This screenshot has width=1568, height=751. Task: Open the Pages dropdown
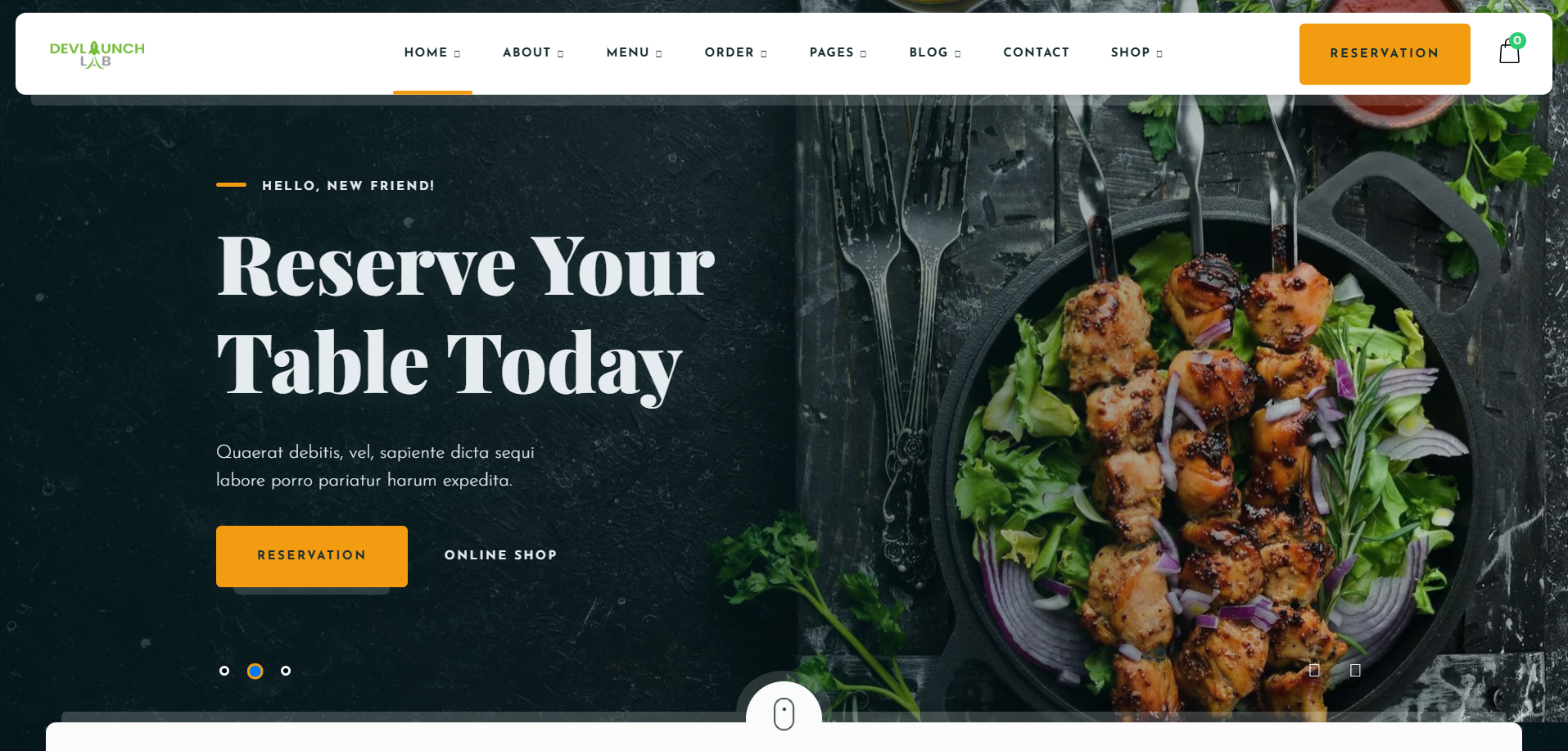(838, 52)
